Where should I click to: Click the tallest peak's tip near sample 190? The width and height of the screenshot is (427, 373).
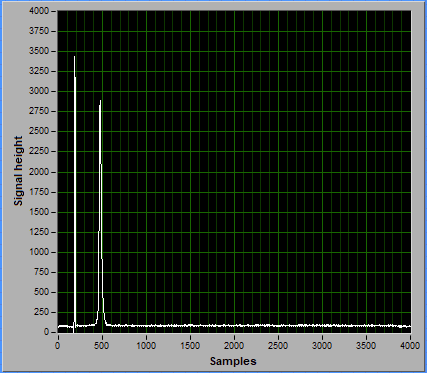(x=74, y=57)
